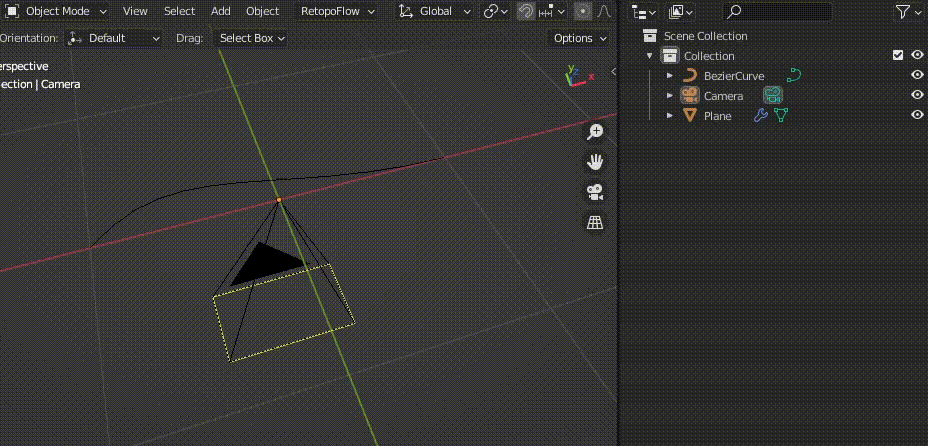This screenshot has width=928, height=446.
Task: Open the Object Mode dropdown
Action: [x=56, y=12]
